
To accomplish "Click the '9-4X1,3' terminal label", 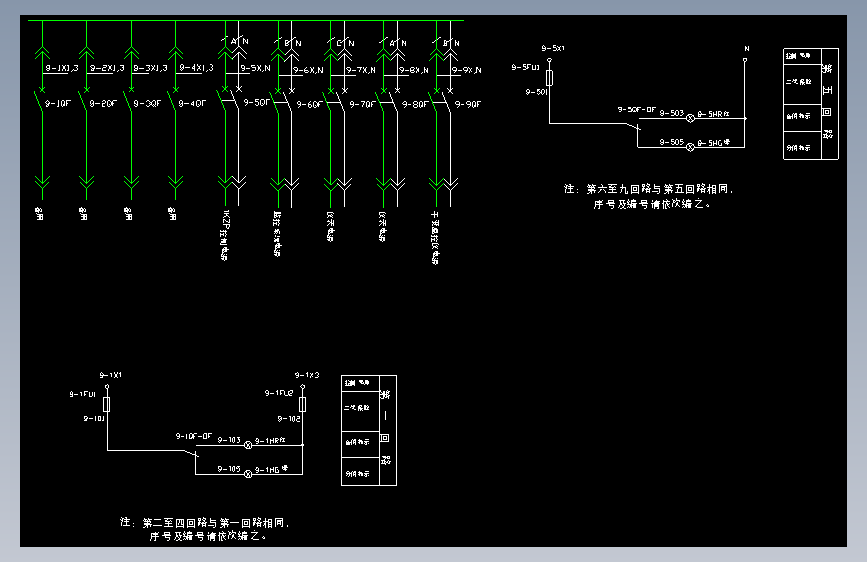I will tap(196, 67).
